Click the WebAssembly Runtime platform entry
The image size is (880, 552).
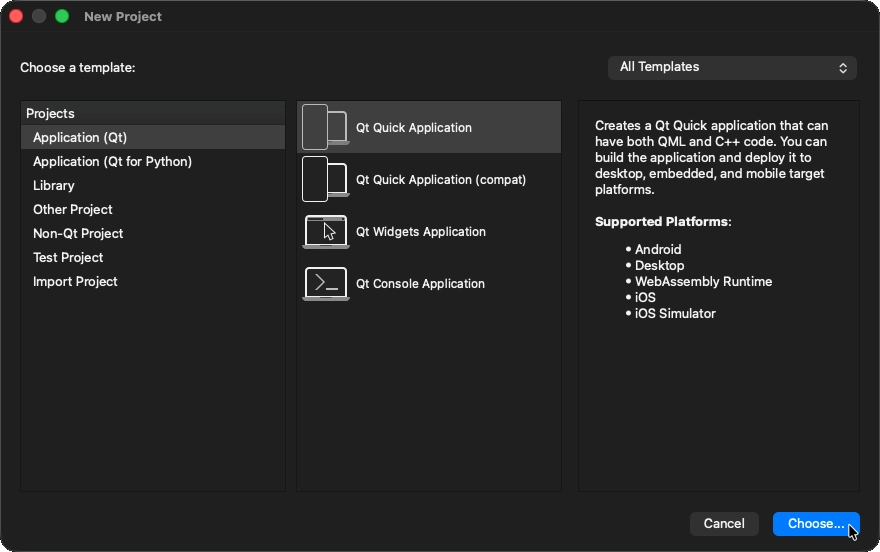coord(703,282)
